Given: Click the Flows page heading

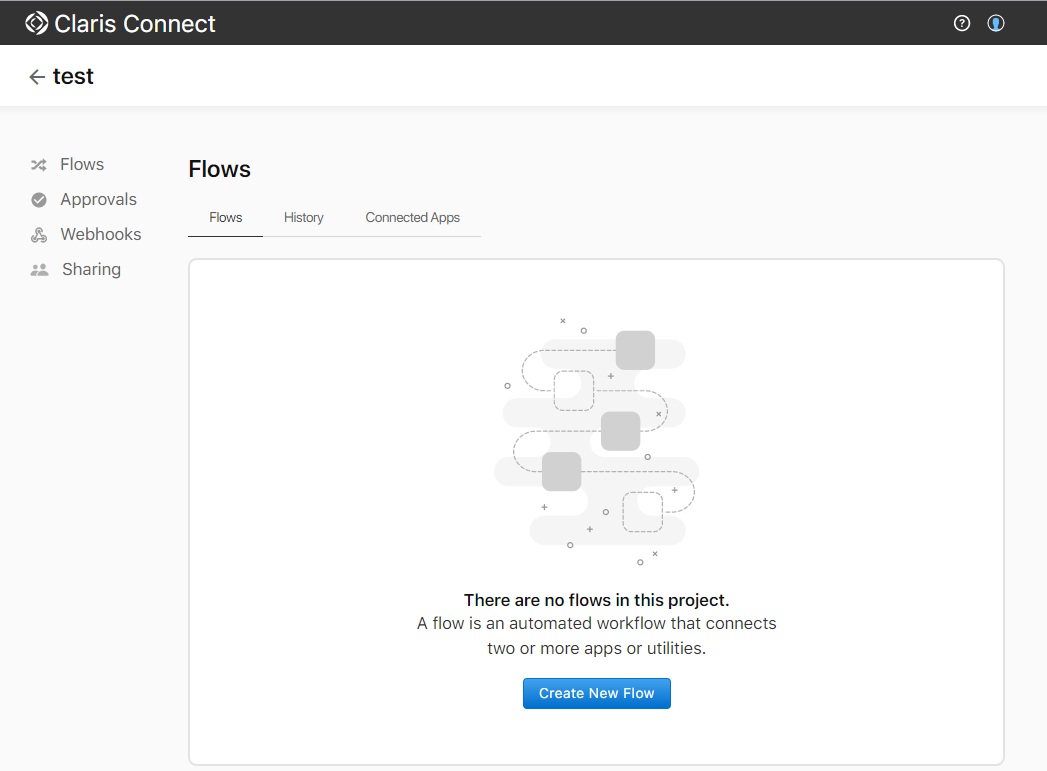Looking at the screenshot, I should [220, 169].
